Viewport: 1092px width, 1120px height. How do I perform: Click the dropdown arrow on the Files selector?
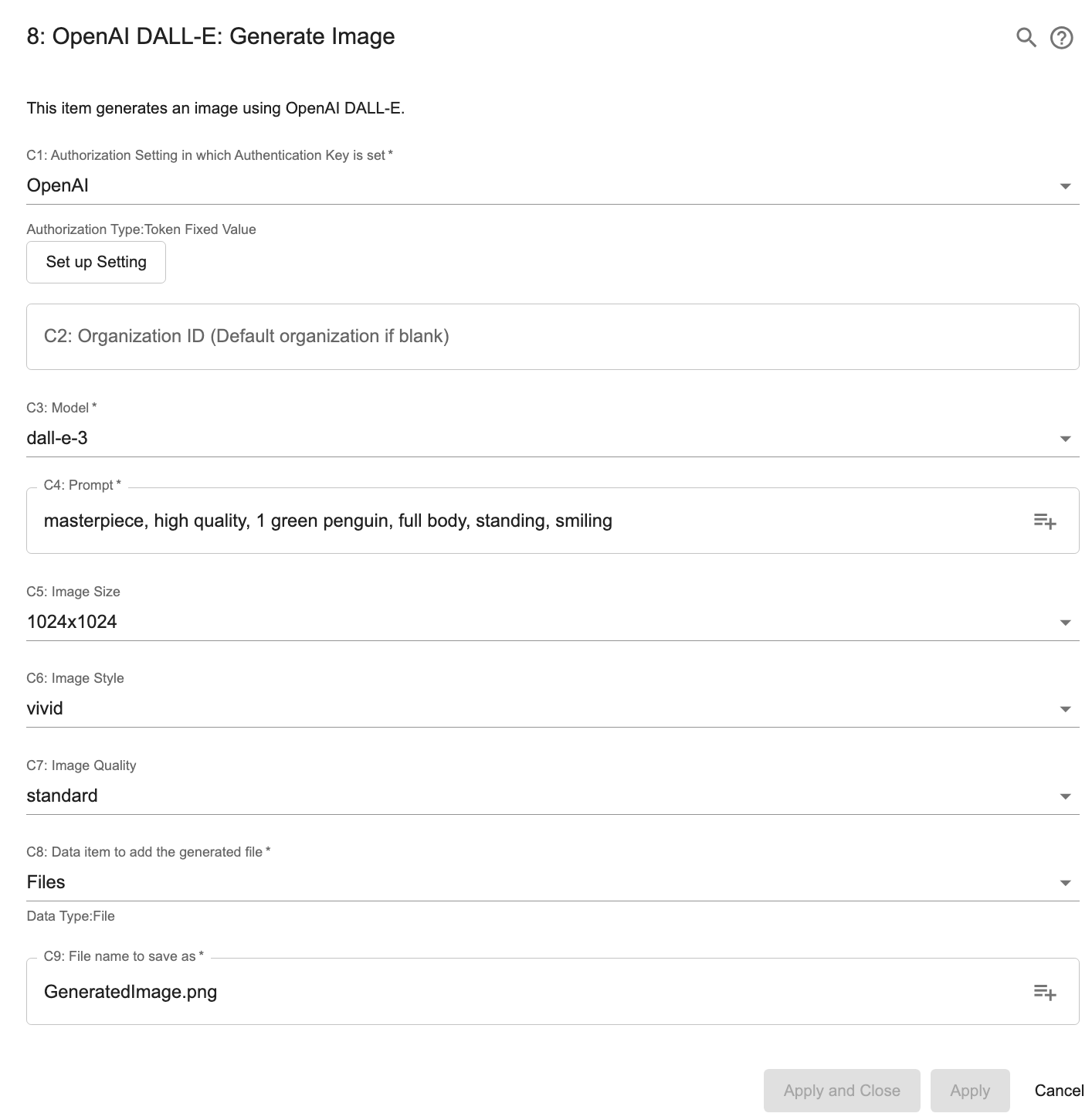click(x=1066, y=882)
